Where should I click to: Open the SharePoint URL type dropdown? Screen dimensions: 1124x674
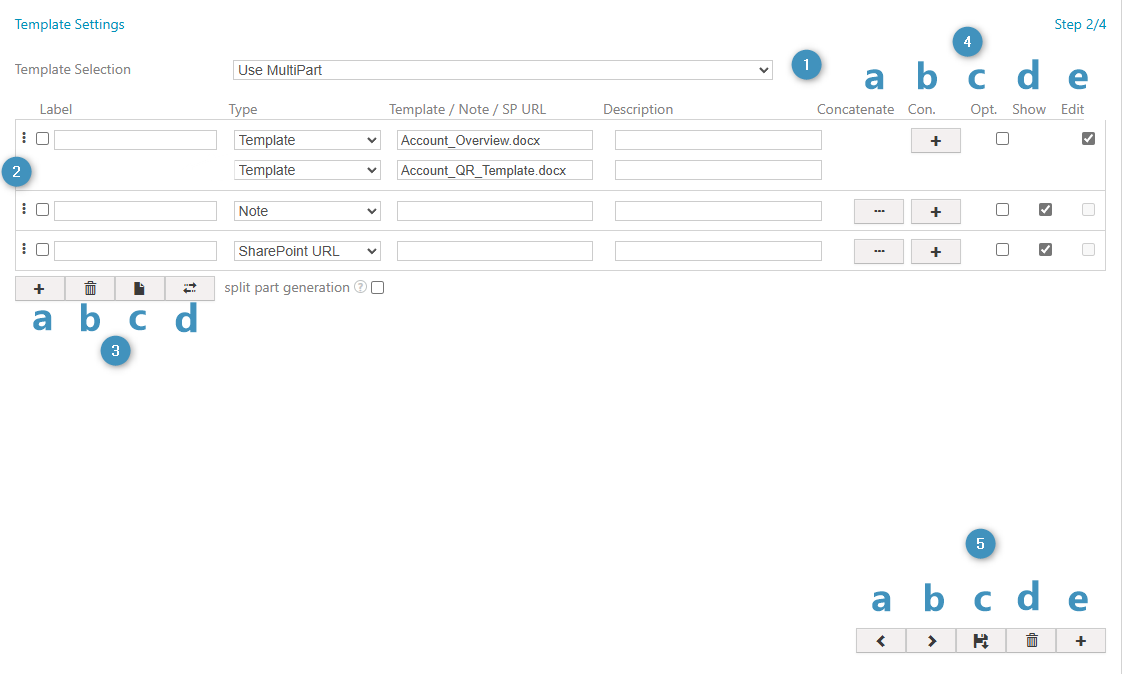[307, 251]
